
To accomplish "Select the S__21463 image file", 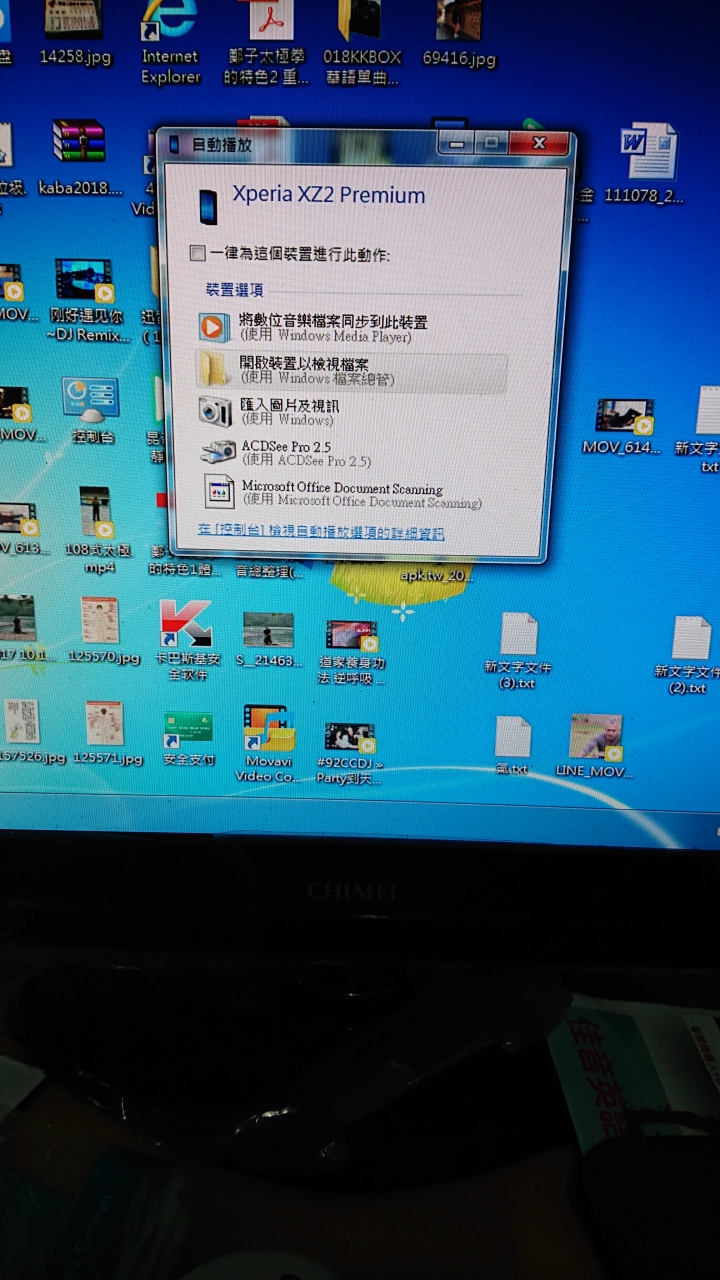I will point(267,640).
